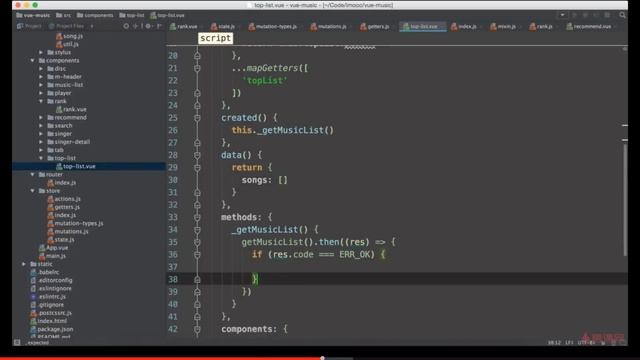Screen dimensions: 640x360
Task: Toggle code fold marker on line 29
Action: 197,168
